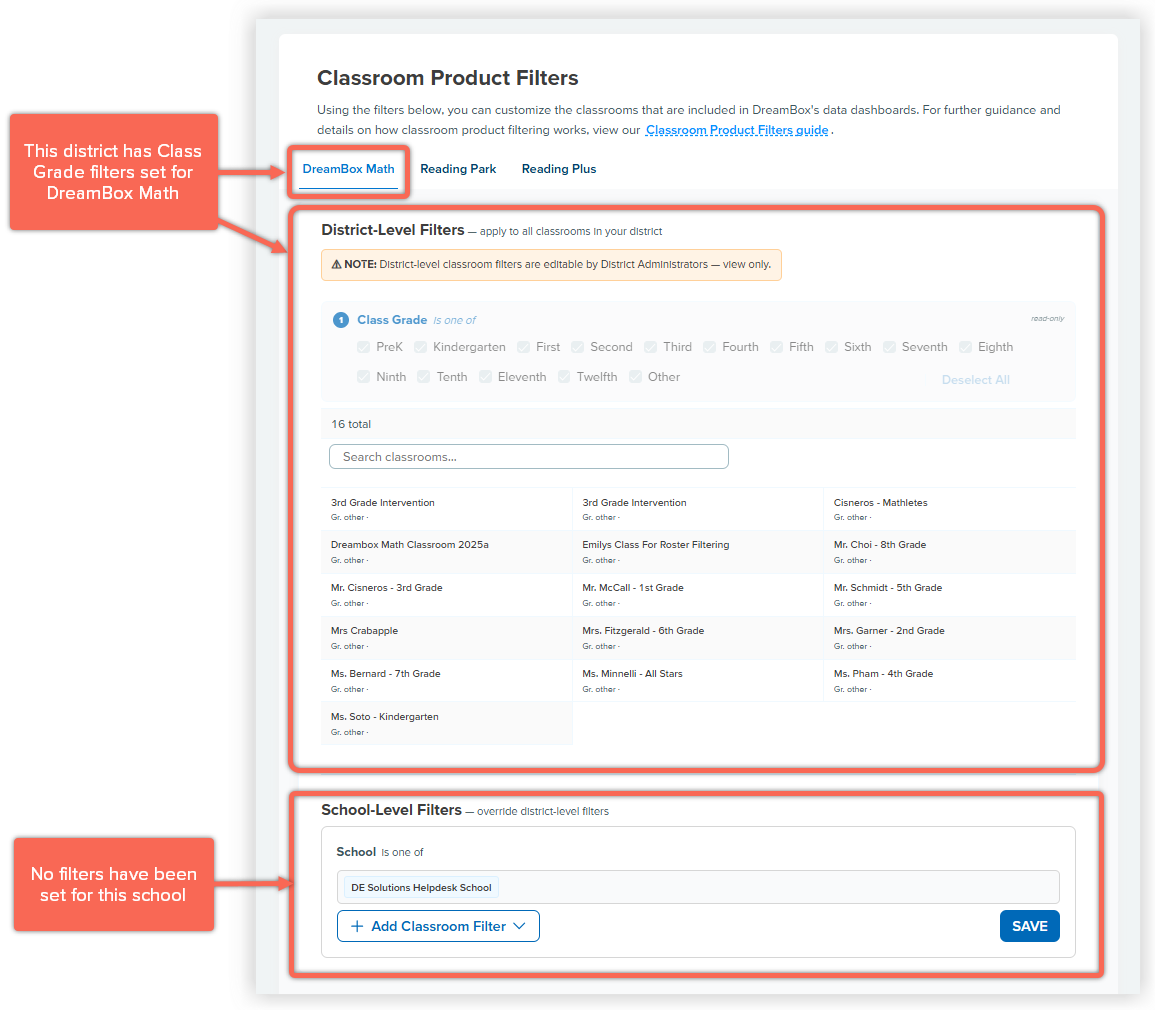
Task: Toggle the Twelfth grade checkbox
Action: click(x=564, y=376)
